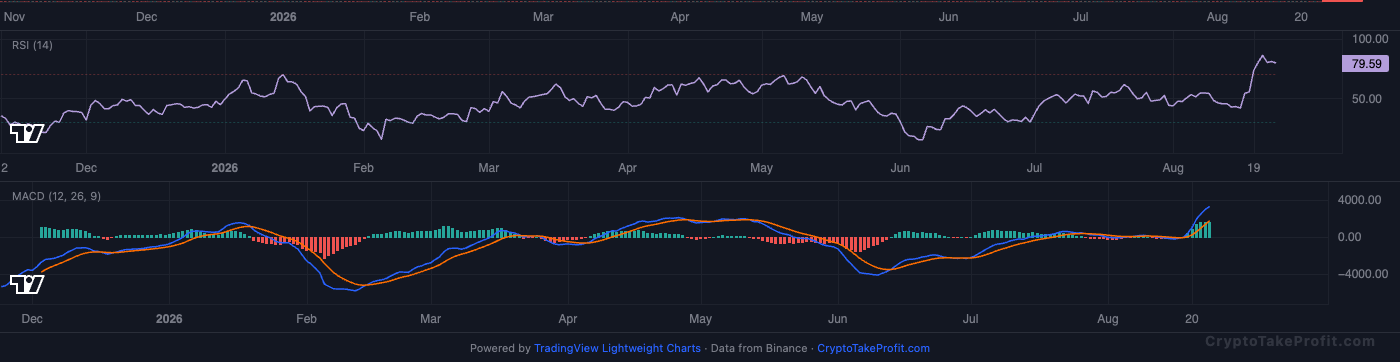Click '19' on the RSI pane time axis
Image resolution: width=1400 pixels, height=362 pixels.
coord(1254,168)
